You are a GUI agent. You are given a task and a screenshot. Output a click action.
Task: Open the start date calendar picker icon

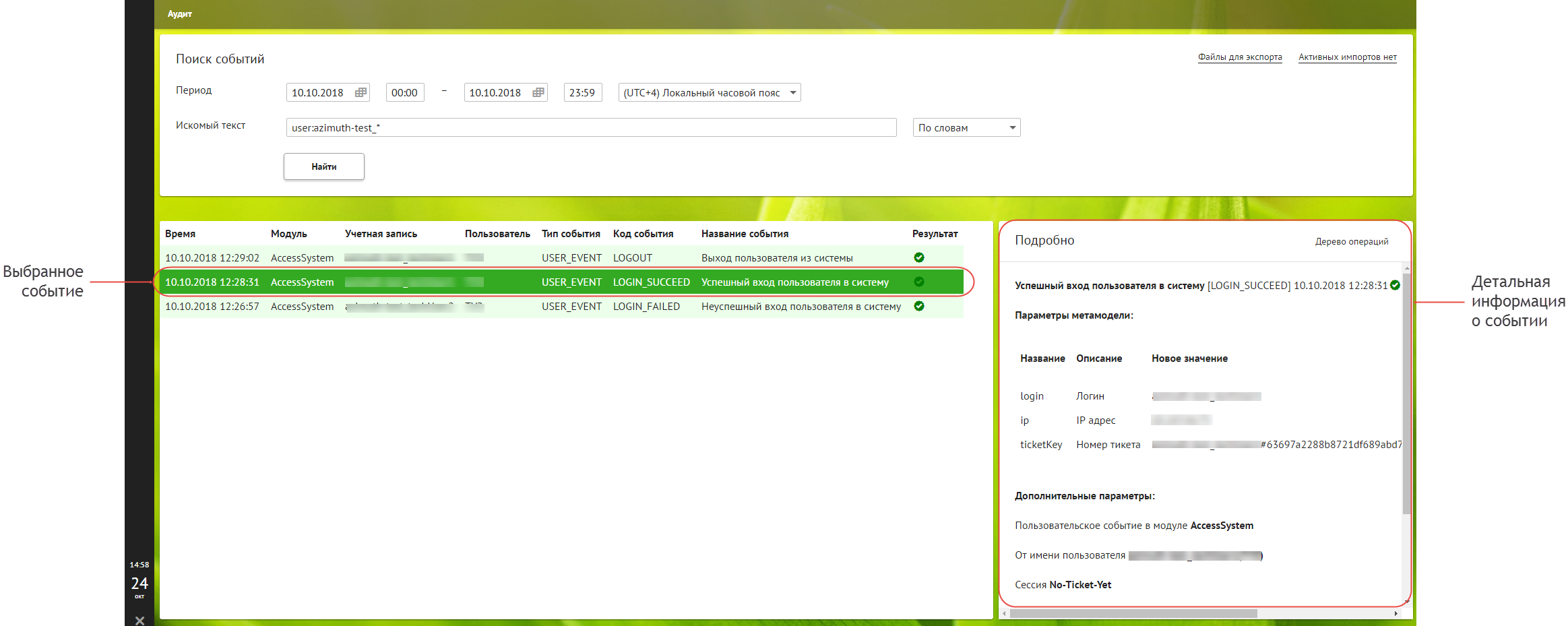[x=360, y=92]
